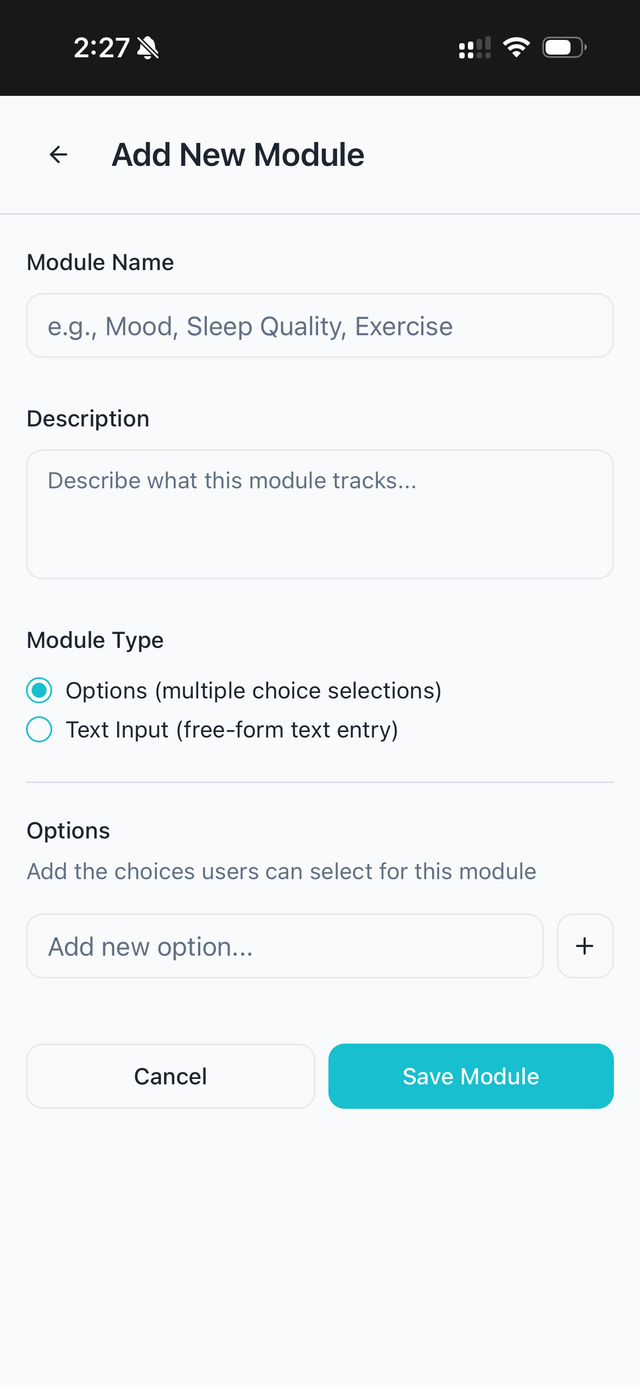Tap the clock showing 2:27
The height and width of the screenshot is (1387, 640).
point(100,46)
